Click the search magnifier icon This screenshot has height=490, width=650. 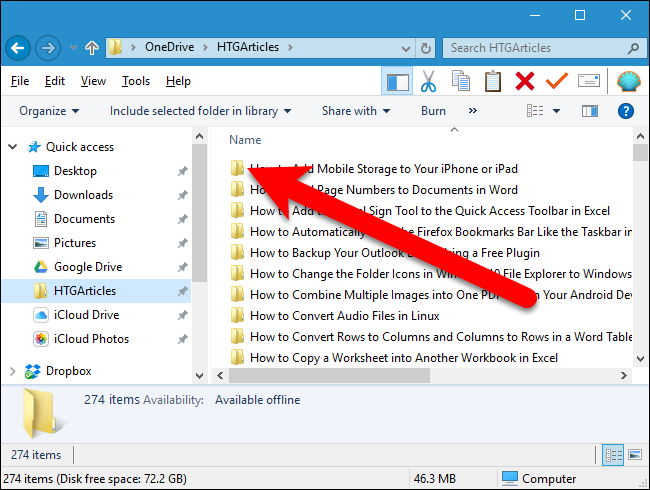coord(633,49)
